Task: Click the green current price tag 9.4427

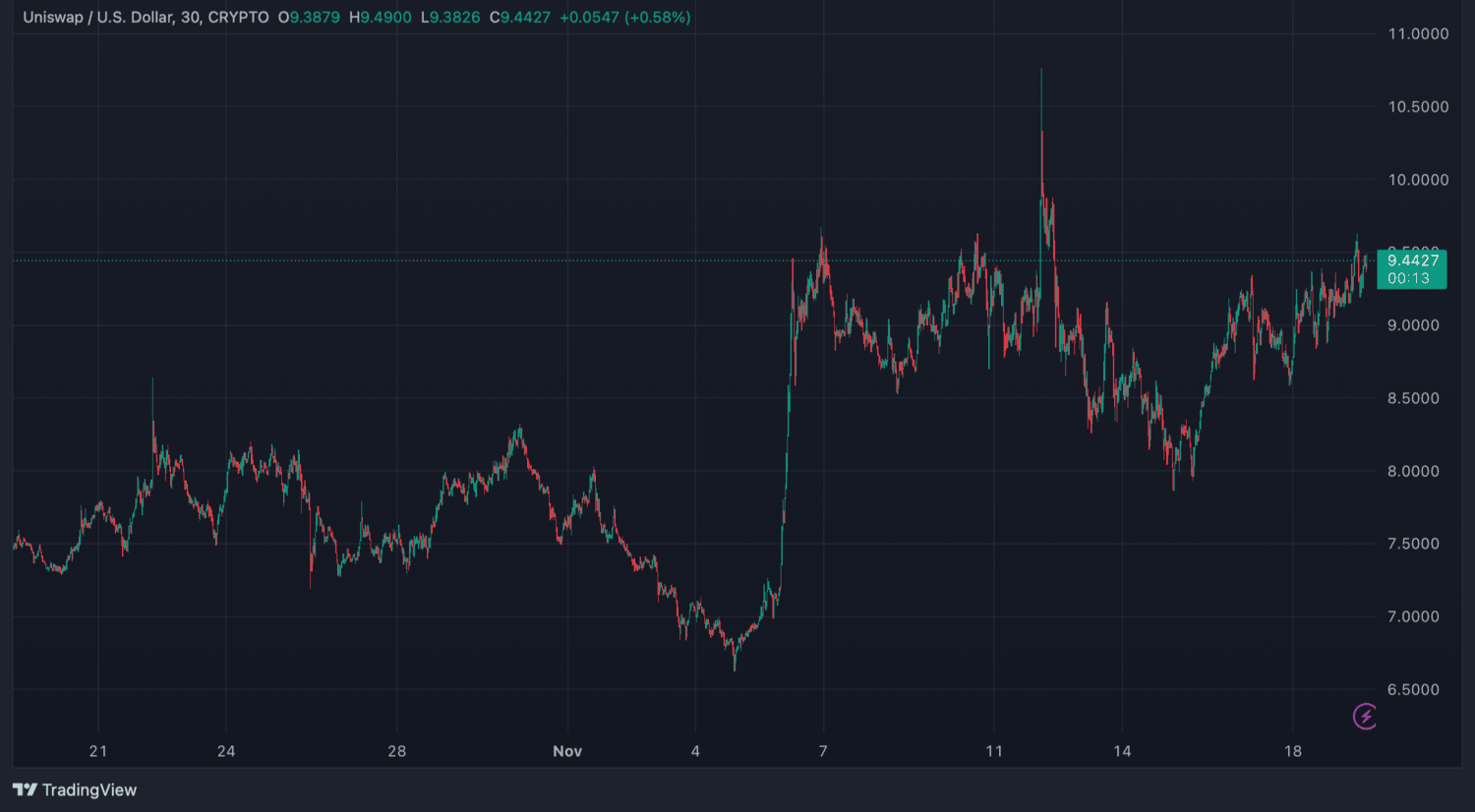Action: [1412, 269]
